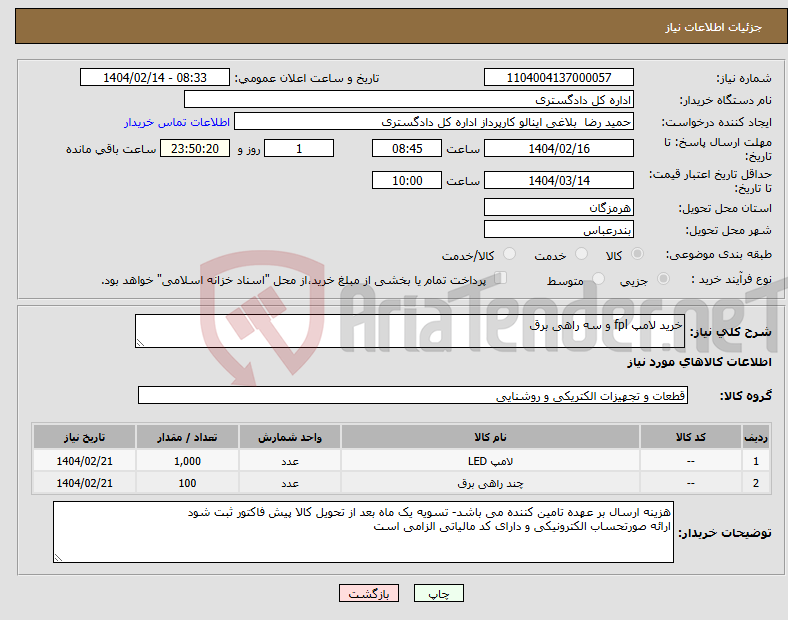Click the اطلاعات کالاهای مورد نیاز heading
The image size is (788, 620).
(x=699, y=362)
